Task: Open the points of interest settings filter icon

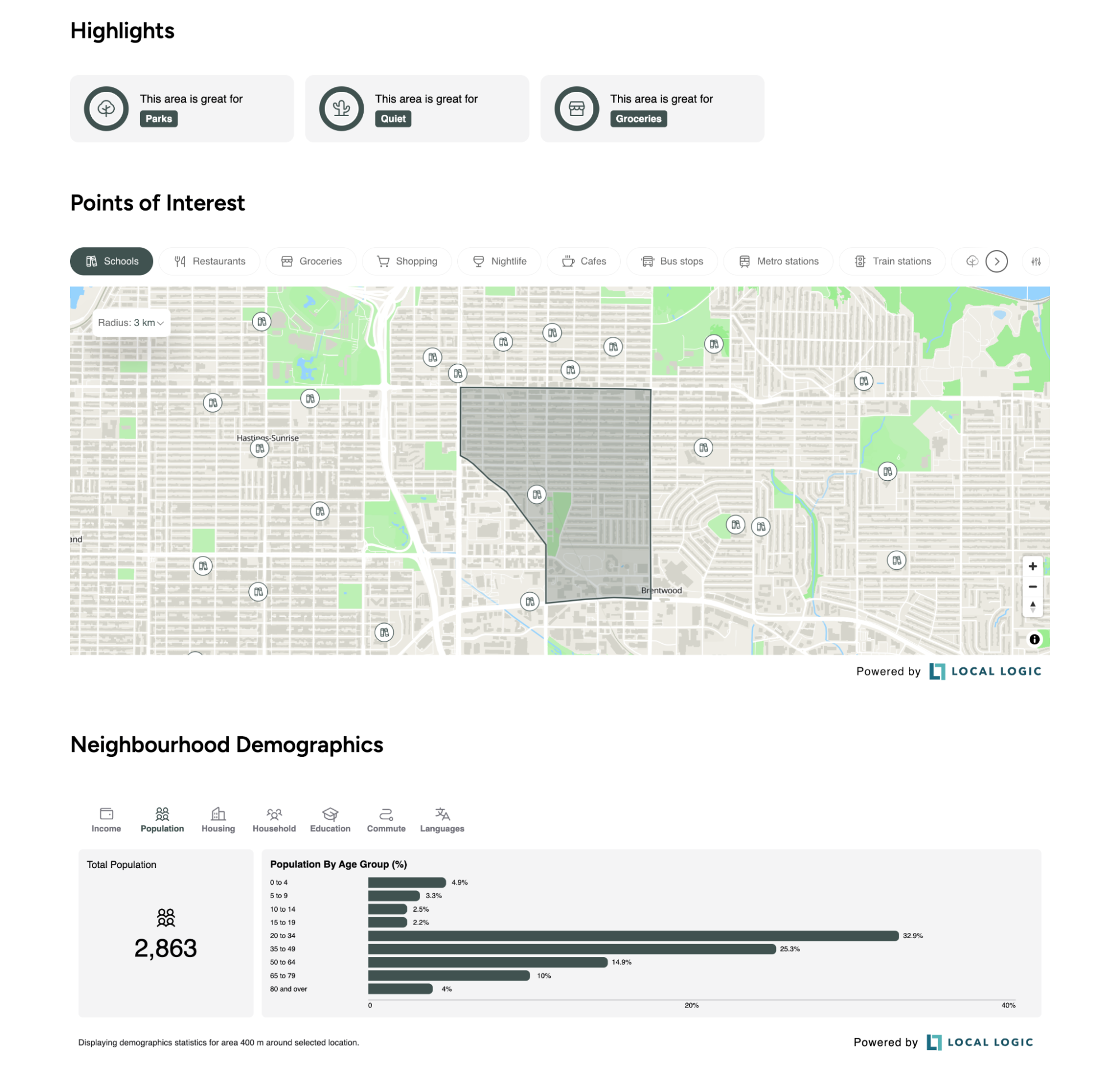Action: 1036,261
